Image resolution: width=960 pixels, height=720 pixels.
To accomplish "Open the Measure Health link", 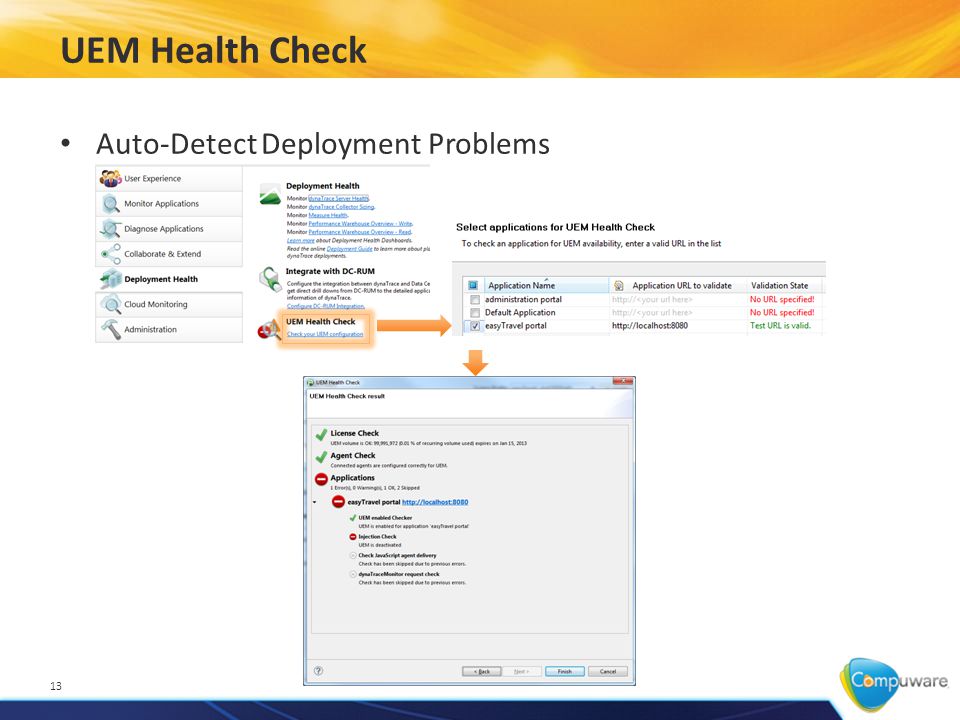I will coord(328,216).
